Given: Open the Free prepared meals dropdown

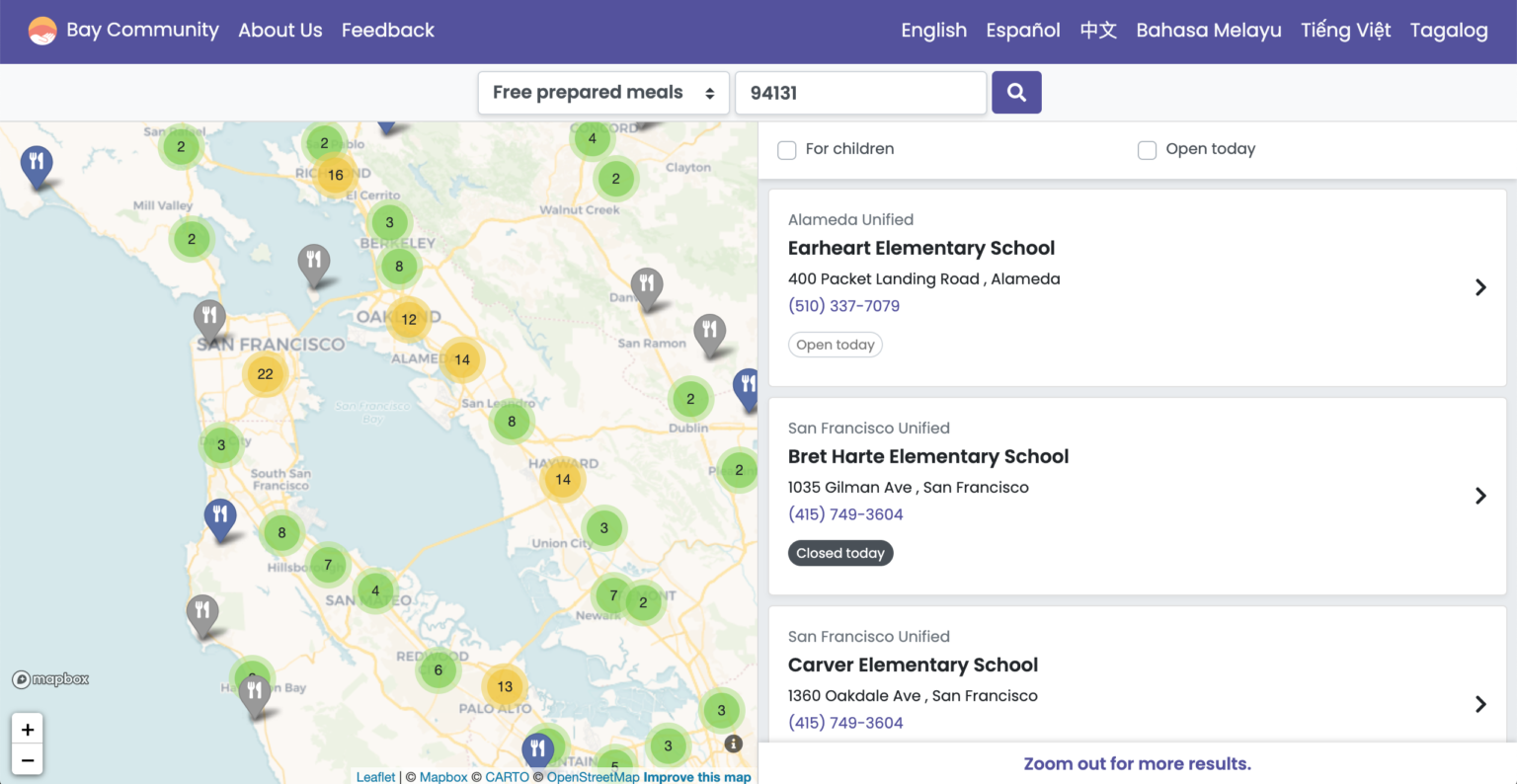Looking at the screenshot, I should click(x=603, y=93).
